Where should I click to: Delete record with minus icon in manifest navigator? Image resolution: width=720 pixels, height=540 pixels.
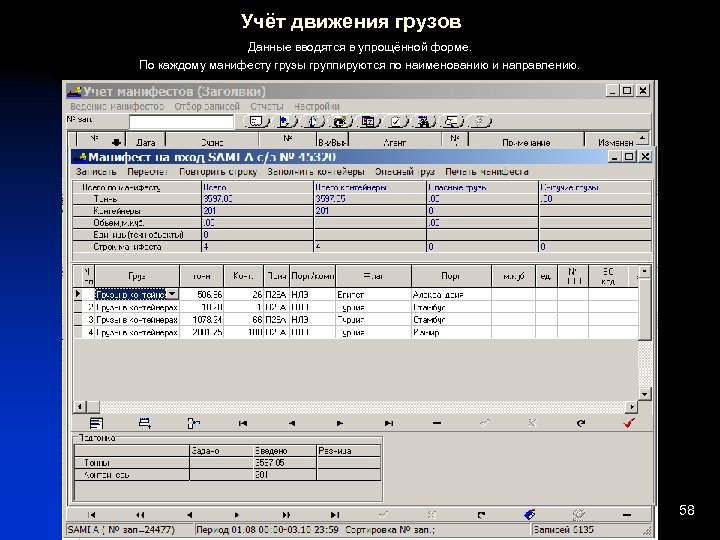pyautogui.click(x=436, y=424)
